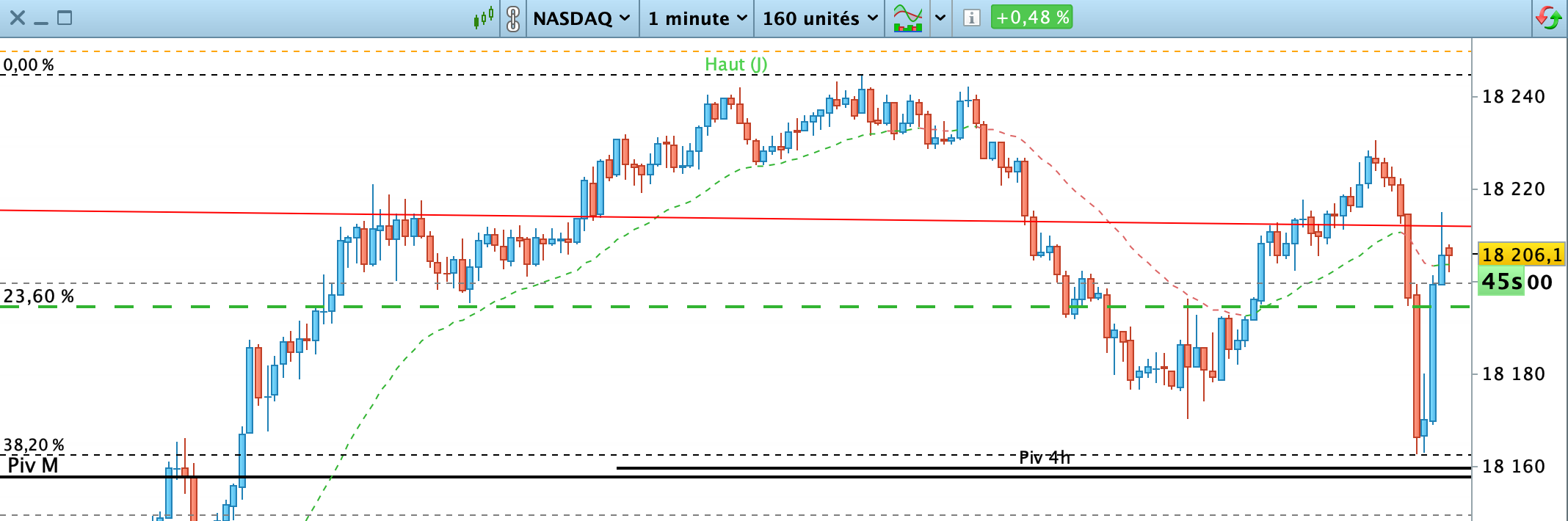Click the 23,60 % Fibonacci label

point(38,296)
